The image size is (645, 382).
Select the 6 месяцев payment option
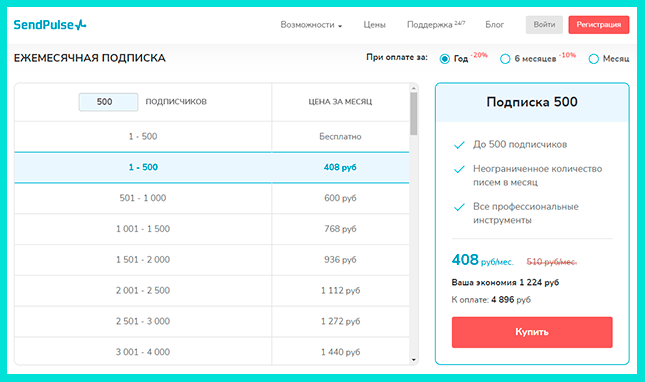coord(505,59)
